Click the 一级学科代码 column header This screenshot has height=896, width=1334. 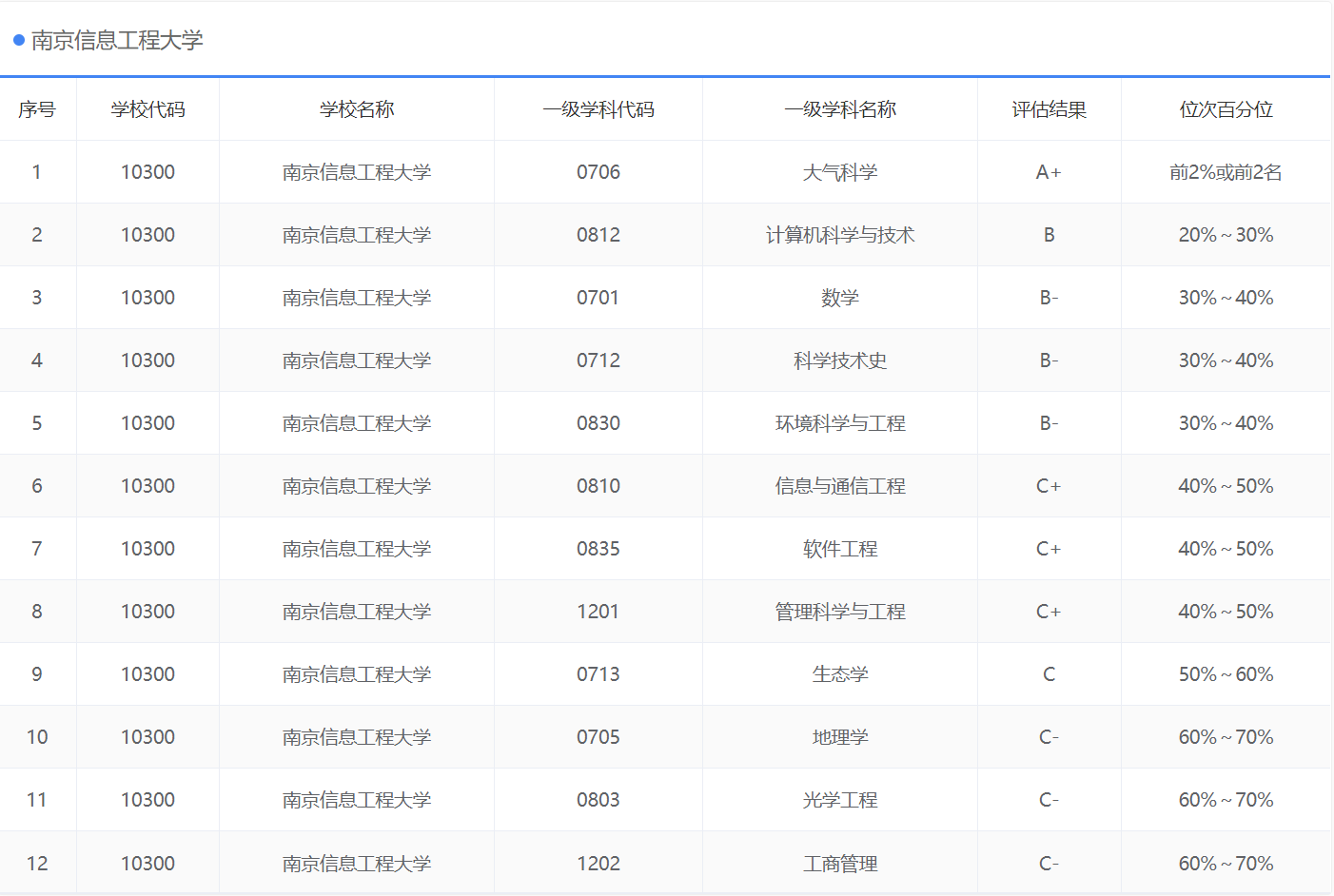click(x=598, y=109)
